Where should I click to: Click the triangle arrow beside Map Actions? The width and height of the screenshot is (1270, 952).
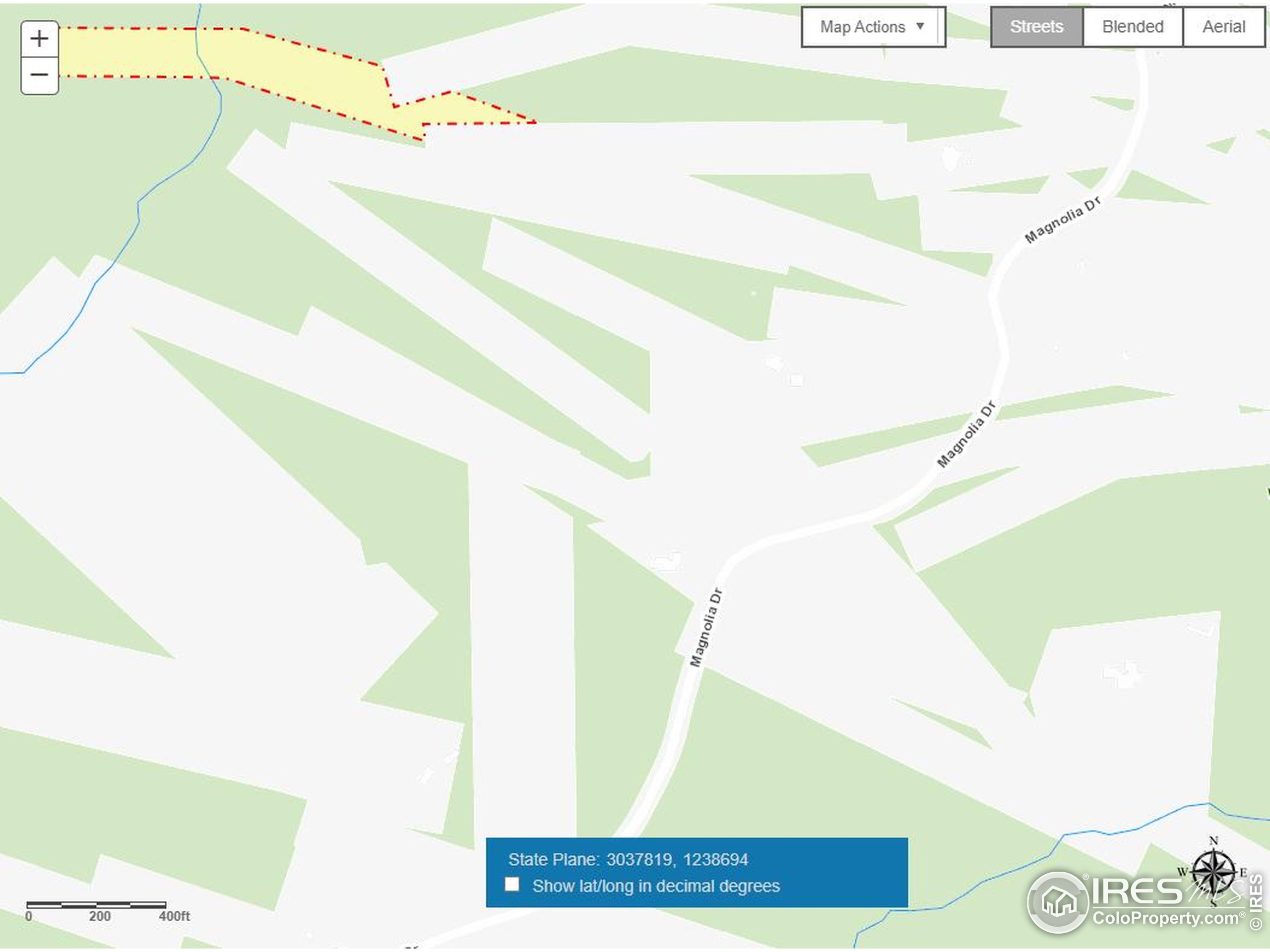[x=920, y=26]
